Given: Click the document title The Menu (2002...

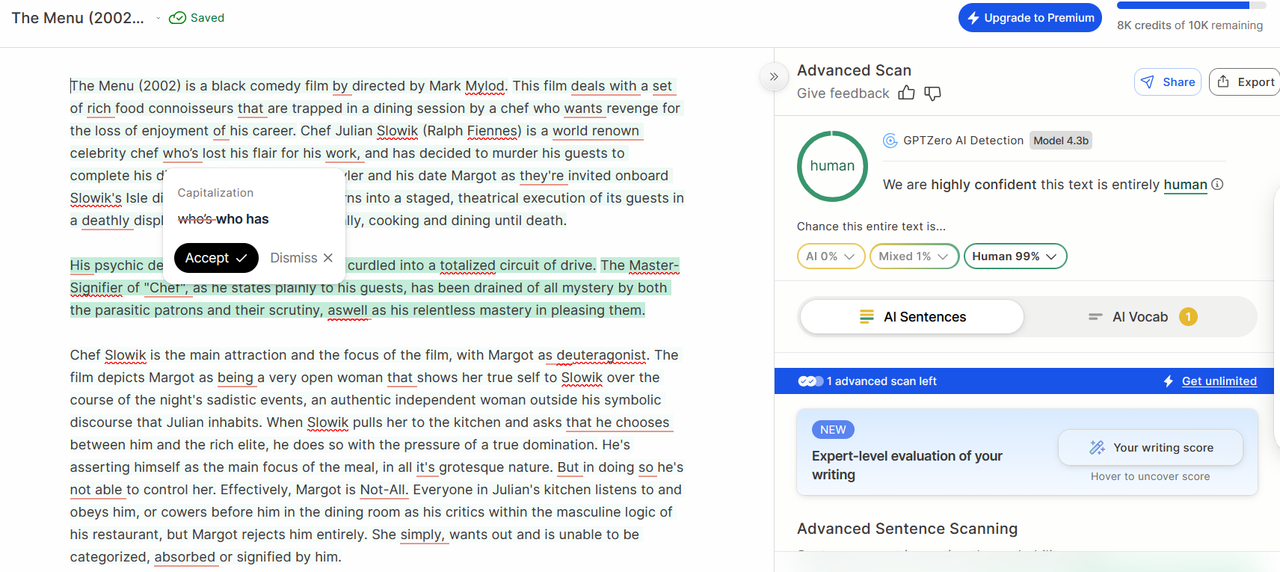Looking at the screenshot, I should click(x=78, y=18).
